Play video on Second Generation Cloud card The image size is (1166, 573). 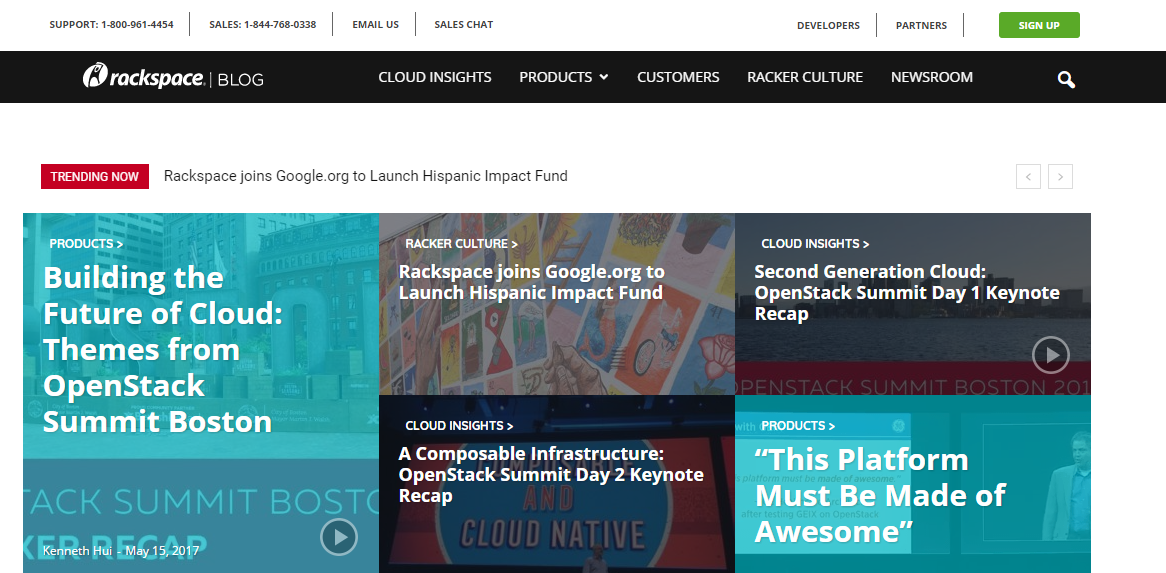point(1051,355)
